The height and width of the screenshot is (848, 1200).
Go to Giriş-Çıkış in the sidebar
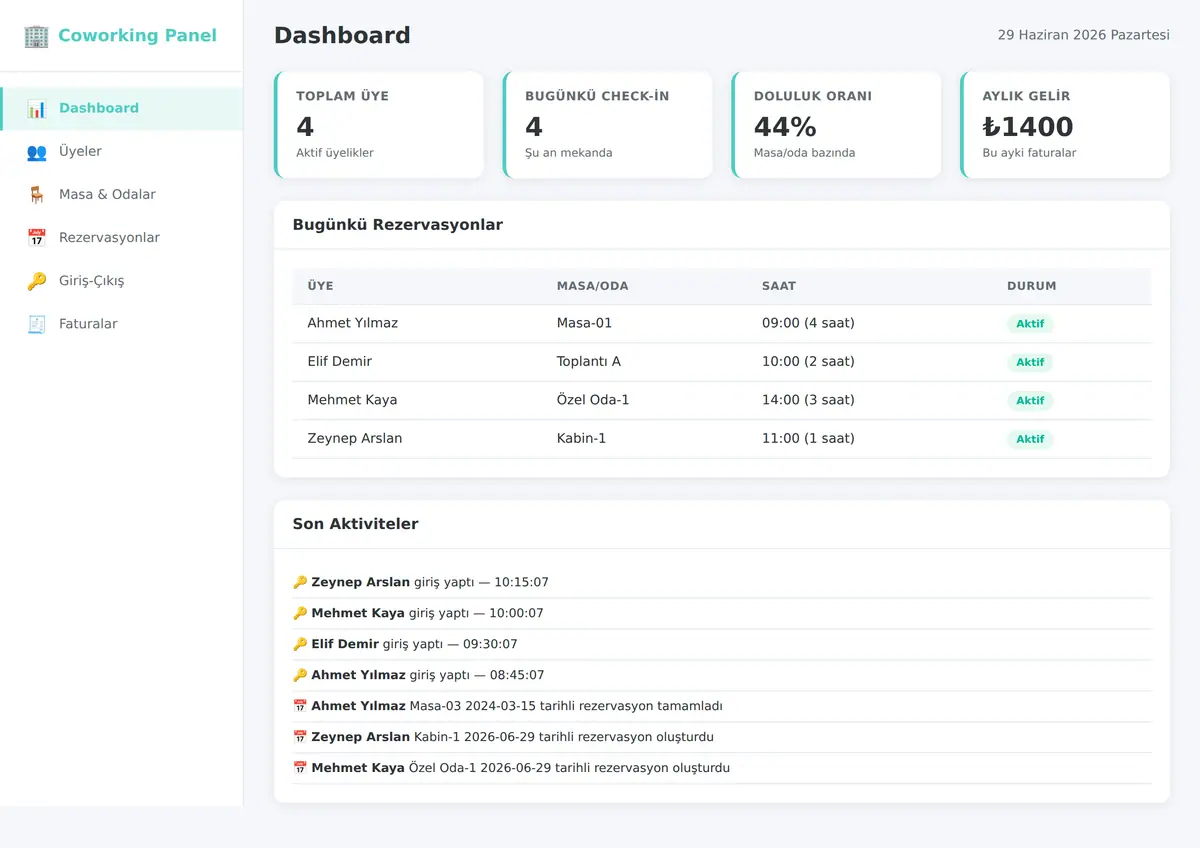(121, 281)
